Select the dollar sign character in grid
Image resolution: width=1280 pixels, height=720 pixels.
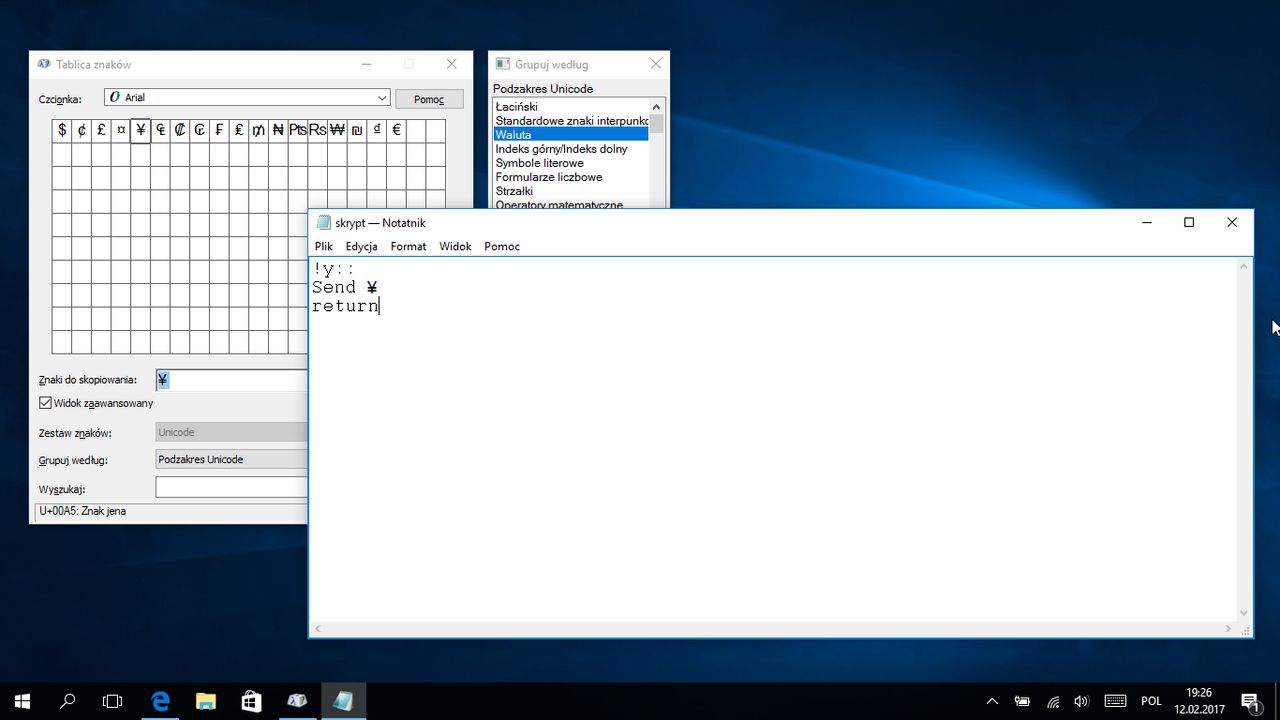(x=62, y=130)
